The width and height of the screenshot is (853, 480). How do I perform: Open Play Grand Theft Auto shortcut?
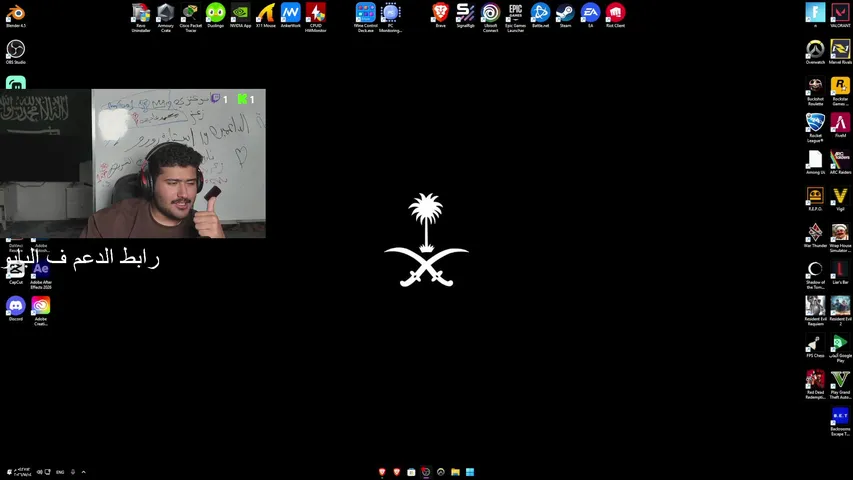pyautogui.click(x=840, y=385)
